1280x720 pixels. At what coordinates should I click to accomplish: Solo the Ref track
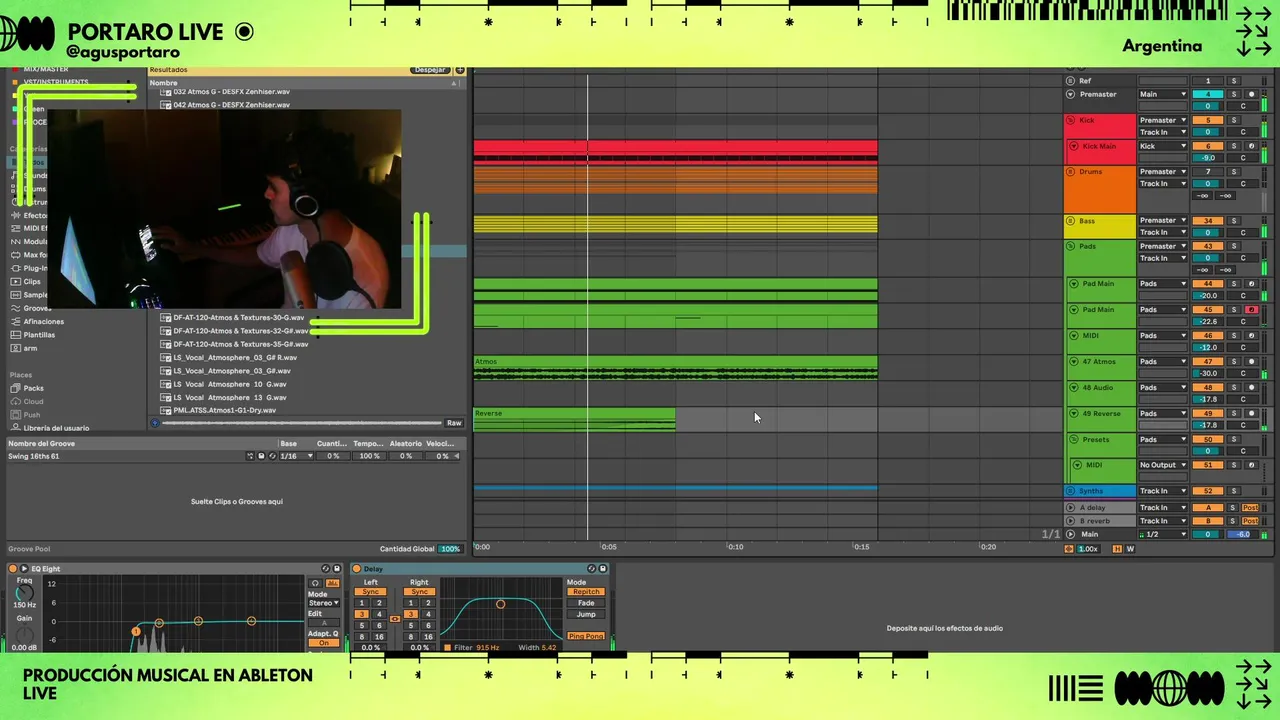click(x=1233, y=81)
